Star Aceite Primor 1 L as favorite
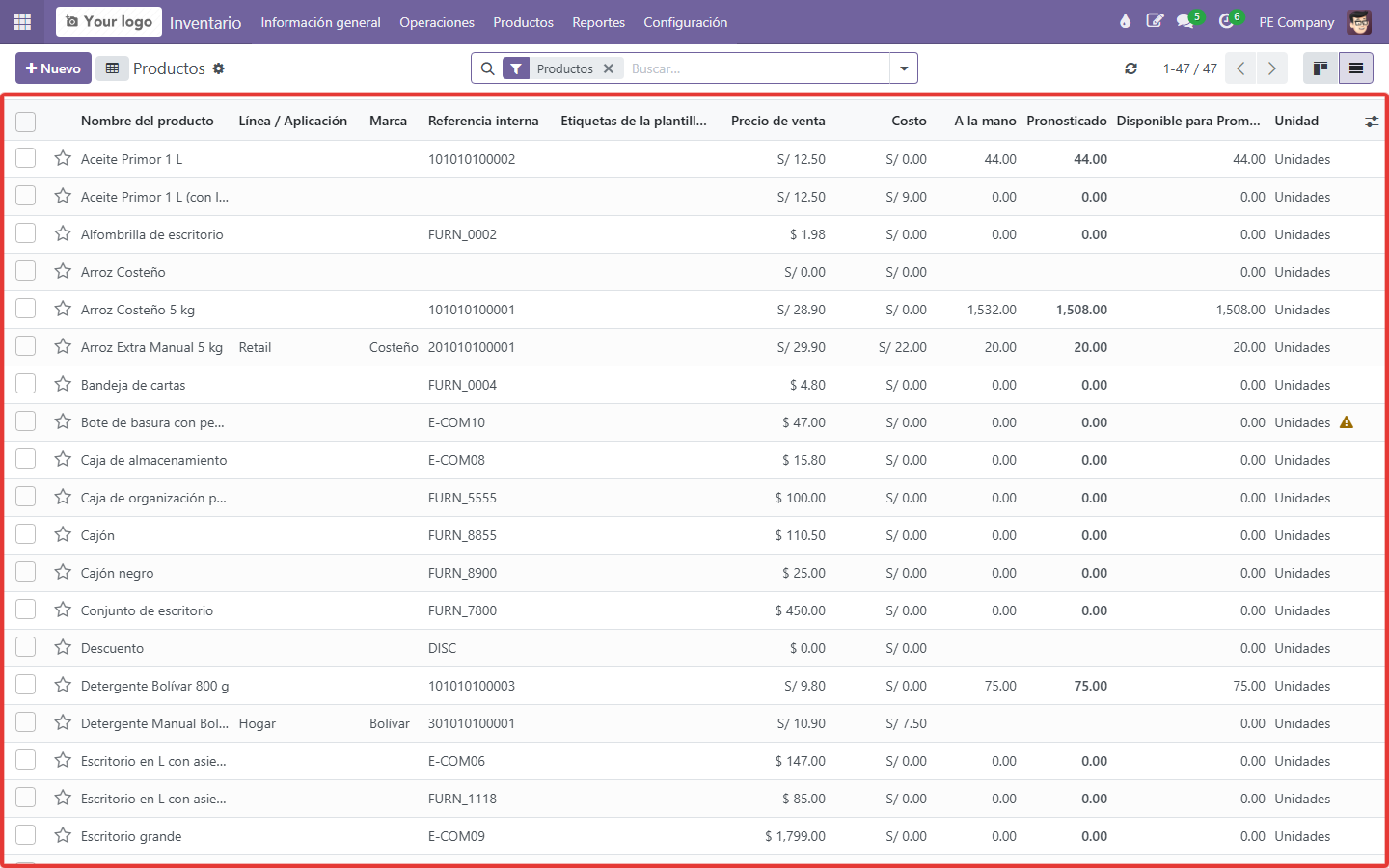This screenshot has width=1389, height=868. [63, 158]
